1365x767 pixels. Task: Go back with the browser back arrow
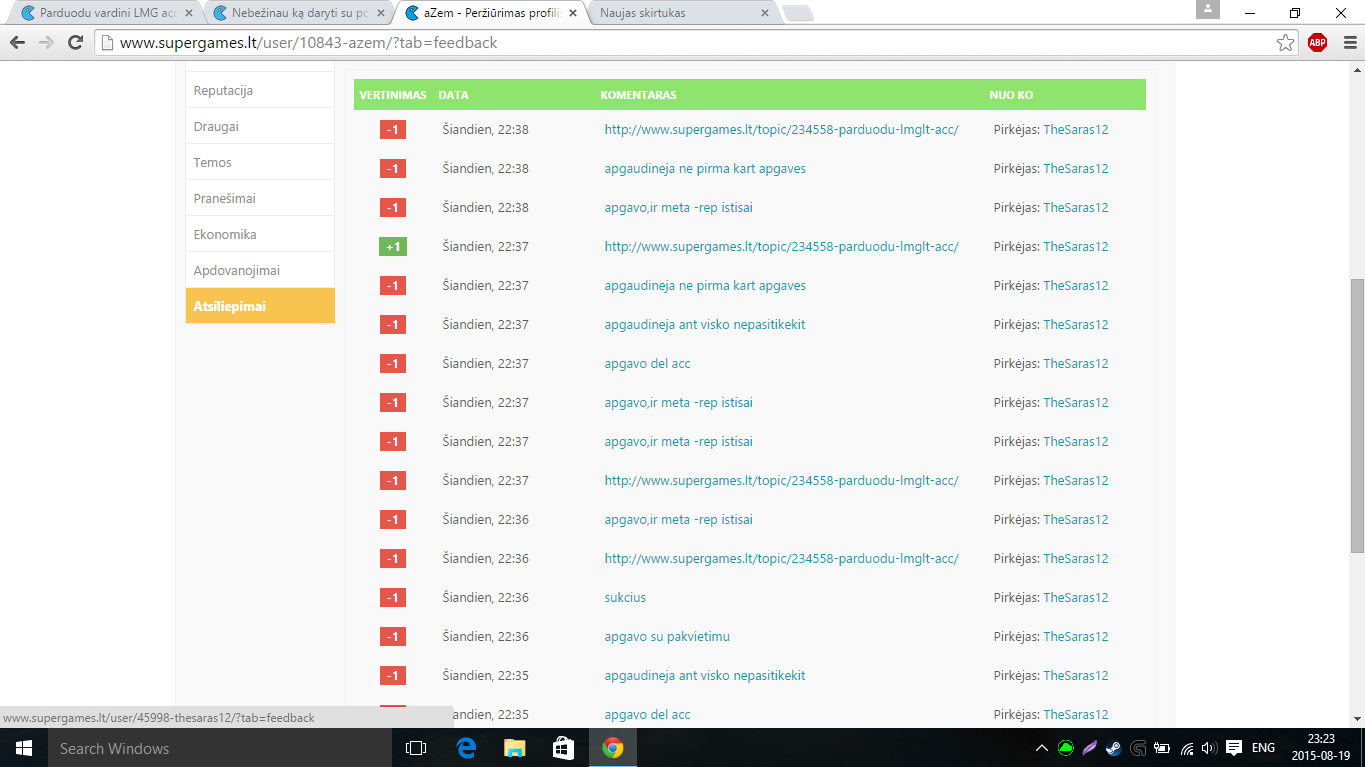(x=17, y=43)
